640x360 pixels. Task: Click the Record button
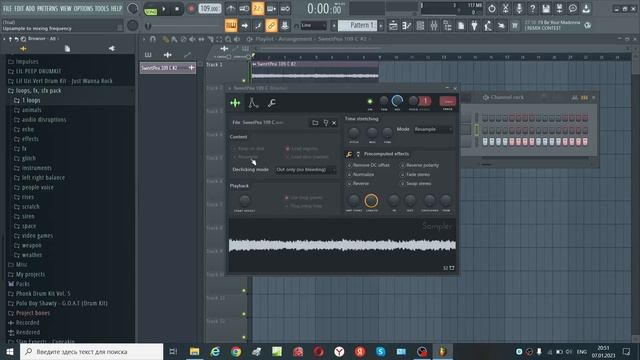(x=191, y=9)
